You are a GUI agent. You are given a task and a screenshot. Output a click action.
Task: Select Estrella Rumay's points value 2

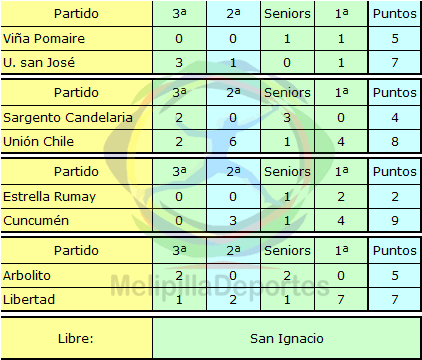pyautogui.click(x=395, y=197)
